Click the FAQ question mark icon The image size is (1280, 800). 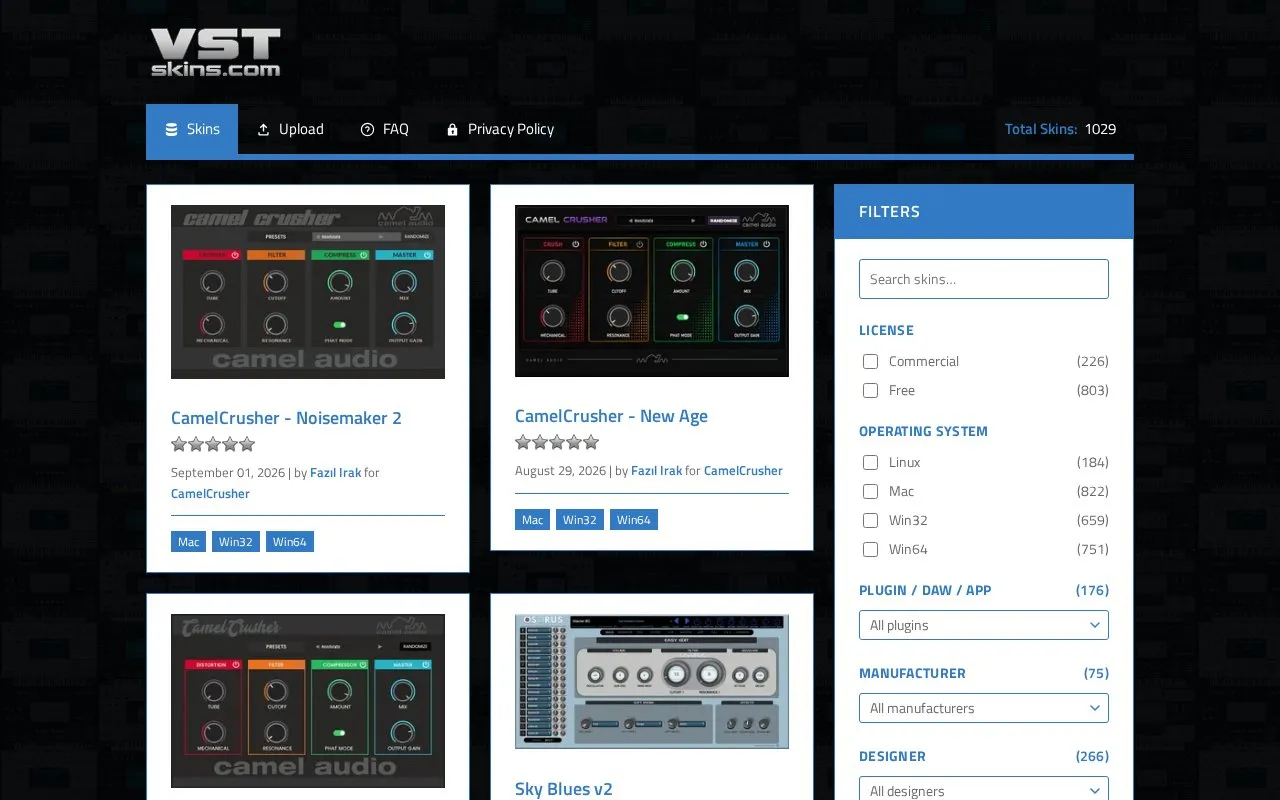[x=367, y=129]
